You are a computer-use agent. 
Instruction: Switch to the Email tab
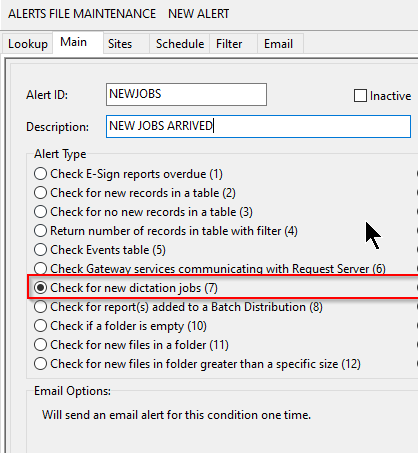point(280,44)
